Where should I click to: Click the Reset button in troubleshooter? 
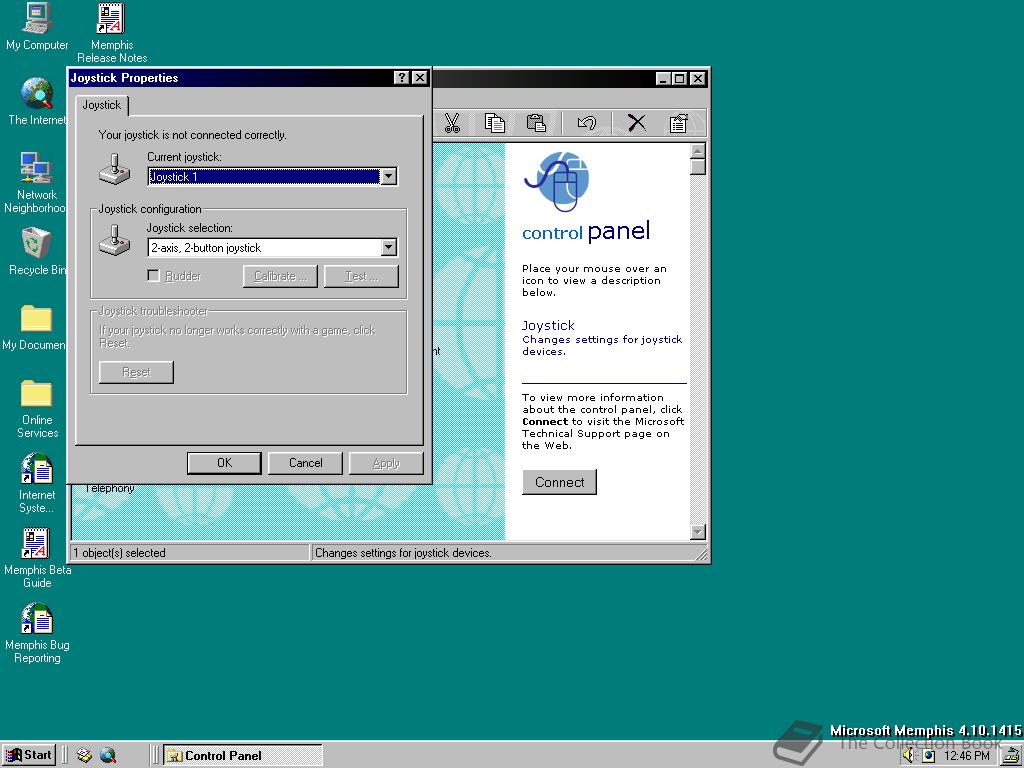click(x=136, y=372)
